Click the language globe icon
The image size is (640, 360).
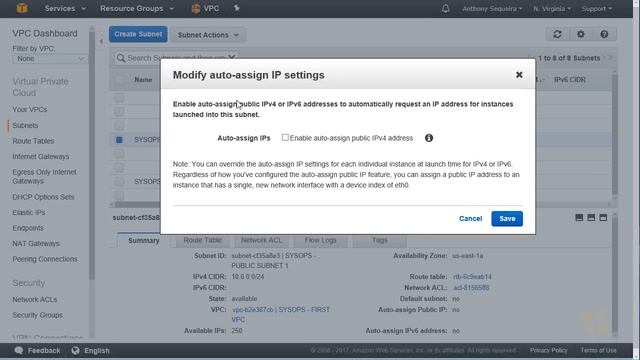pos(76,350)
